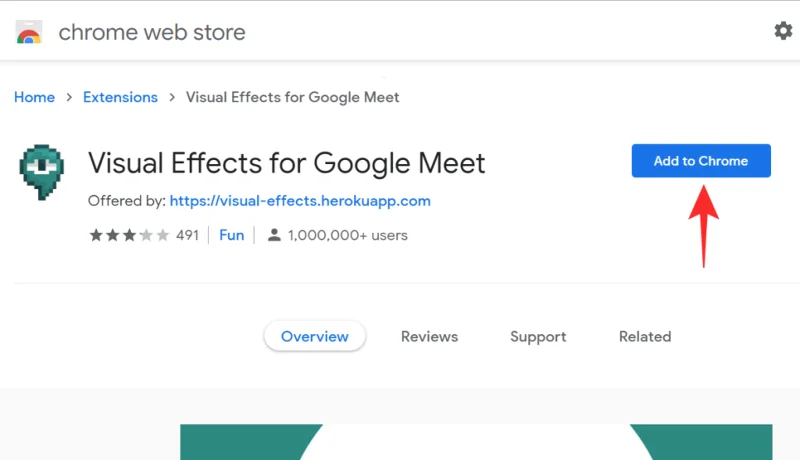Click the extension preview image below the tabs
The width and height of the screenshot is (800, 460).
click(x=476, y=442)
